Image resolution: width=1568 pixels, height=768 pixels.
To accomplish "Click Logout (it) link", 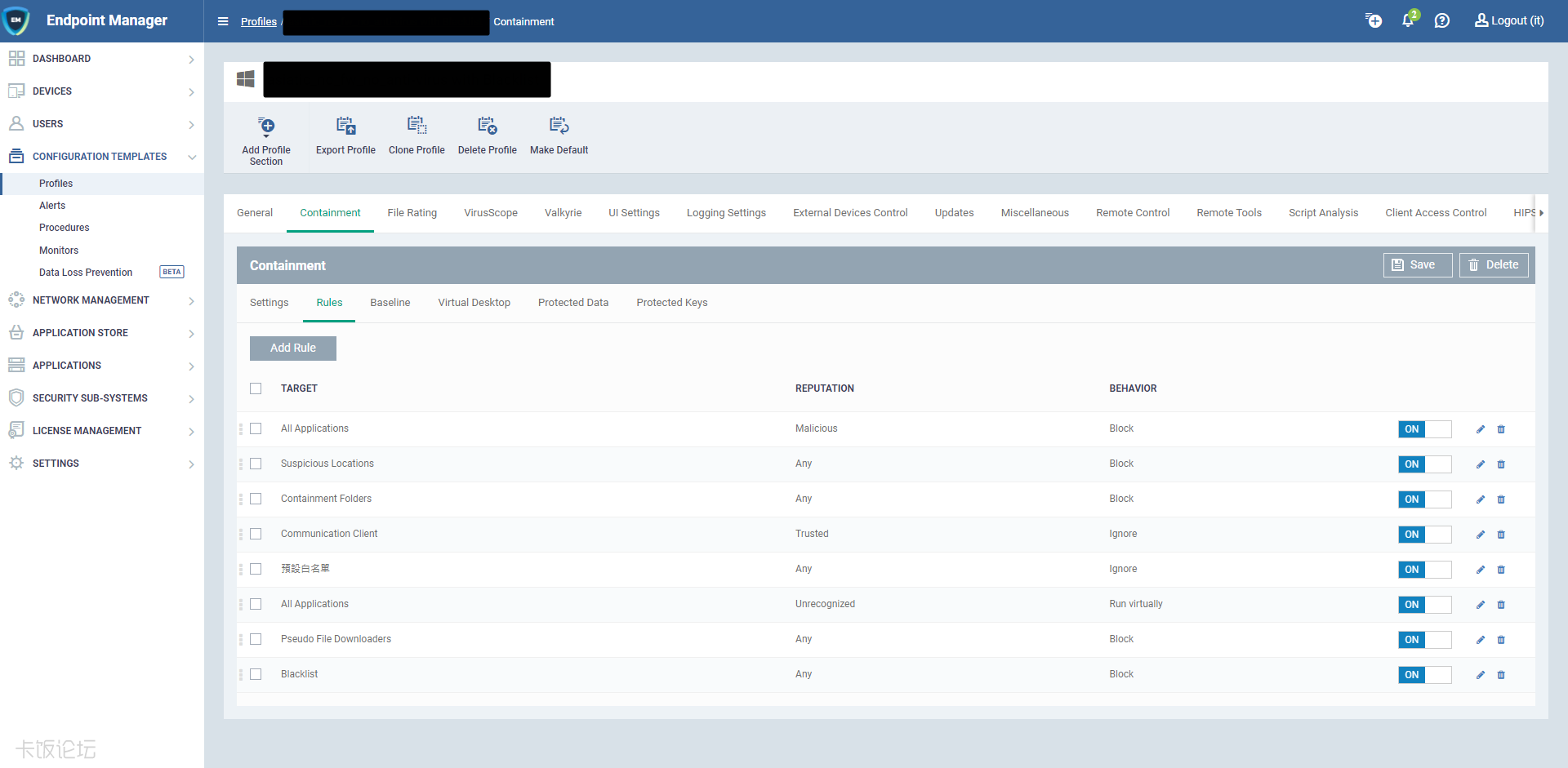I will [1509, 20].
